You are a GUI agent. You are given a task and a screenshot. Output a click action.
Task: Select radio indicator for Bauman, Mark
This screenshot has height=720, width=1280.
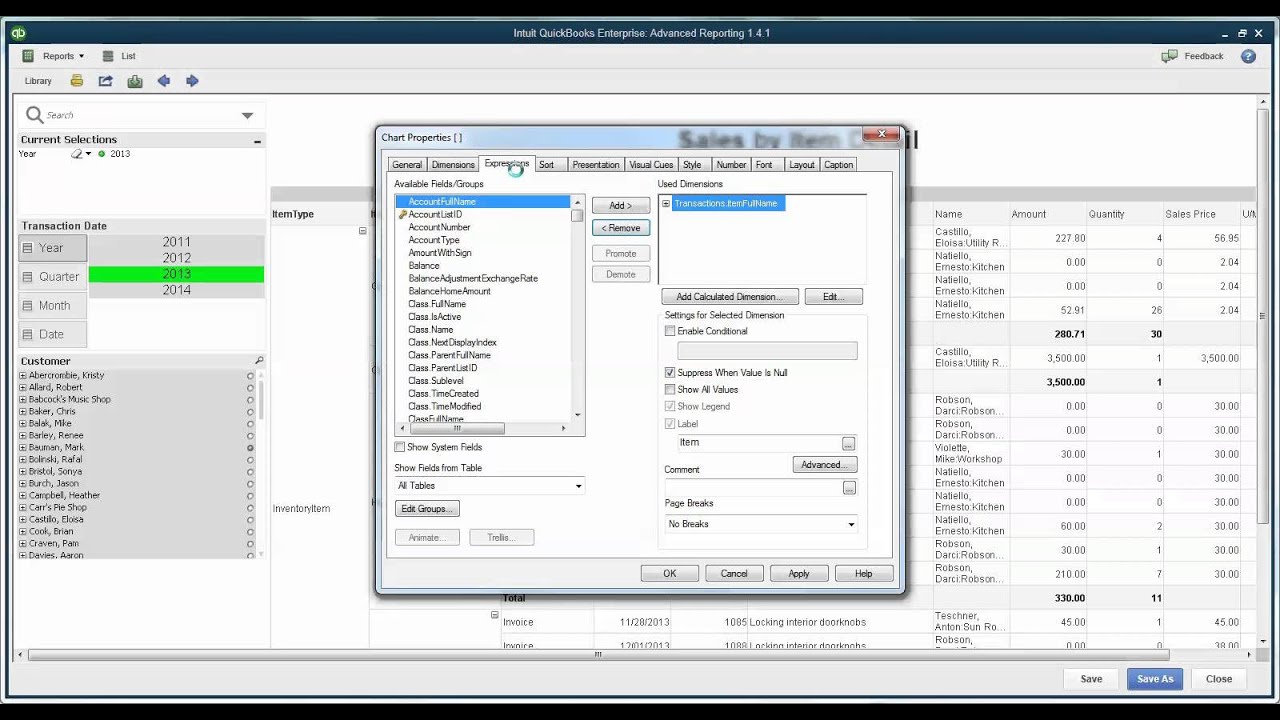tap(250, 447)
